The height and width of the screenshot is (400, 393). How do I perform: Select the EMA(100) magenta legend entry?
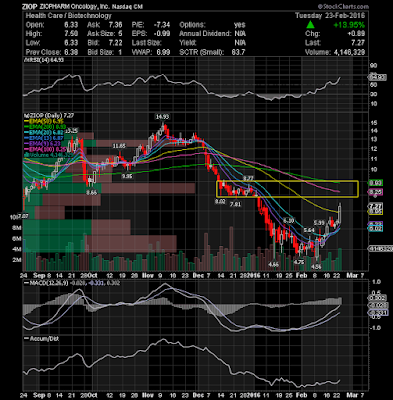[x=44, y=149]
